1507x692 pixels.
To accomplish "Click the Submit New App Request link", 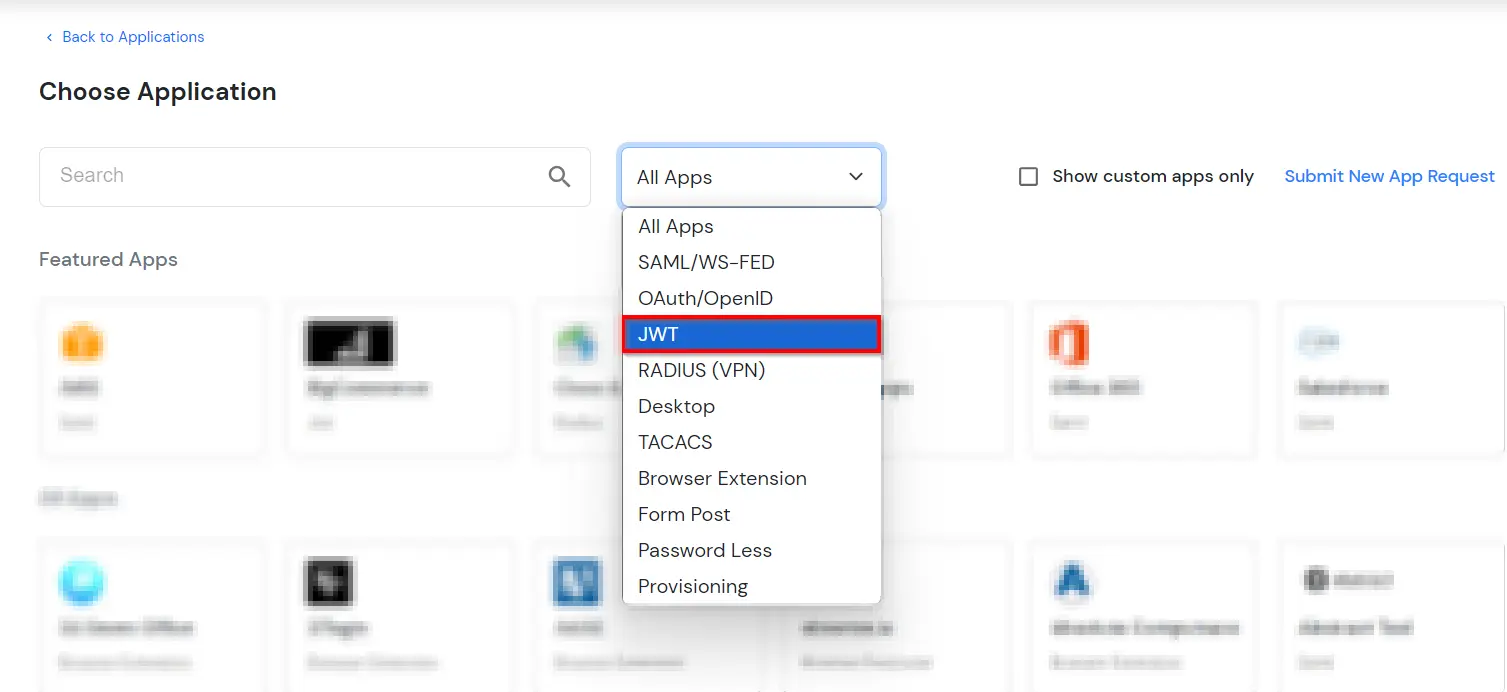I will (x=1389, y=176).
